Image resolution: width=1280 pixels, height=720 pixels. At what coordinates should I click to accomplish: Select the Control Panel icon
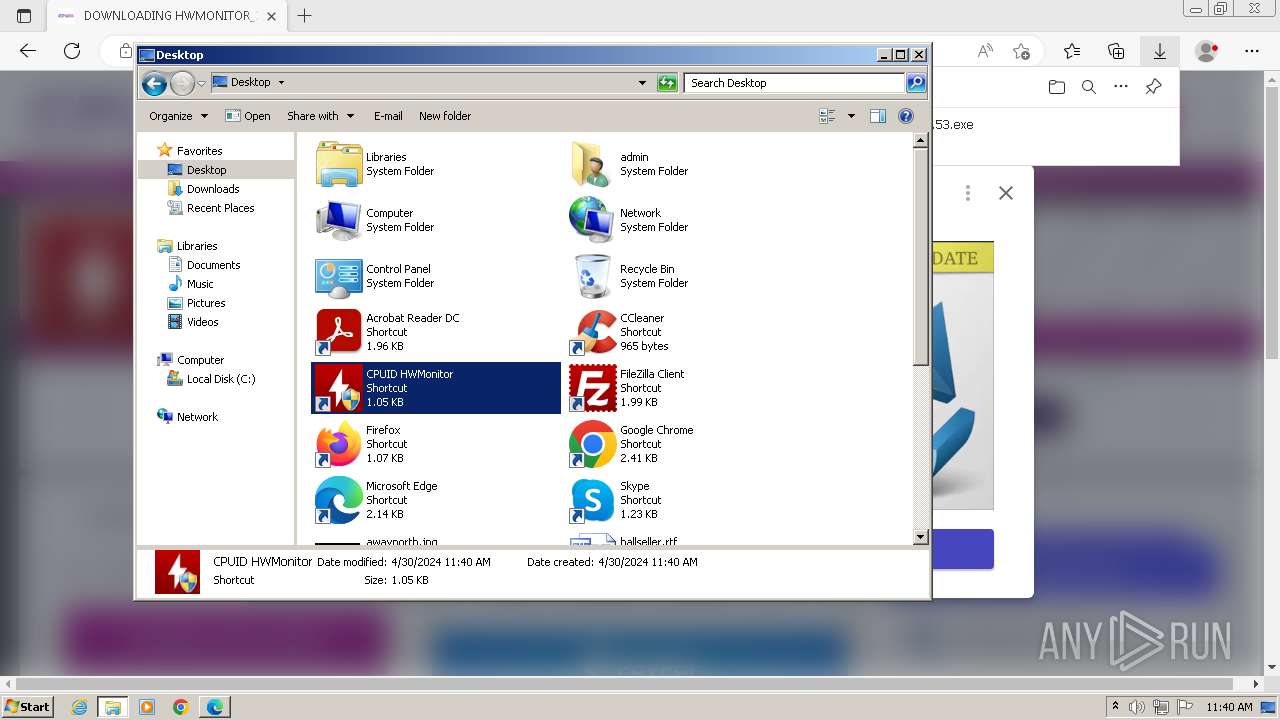[339, 276]
